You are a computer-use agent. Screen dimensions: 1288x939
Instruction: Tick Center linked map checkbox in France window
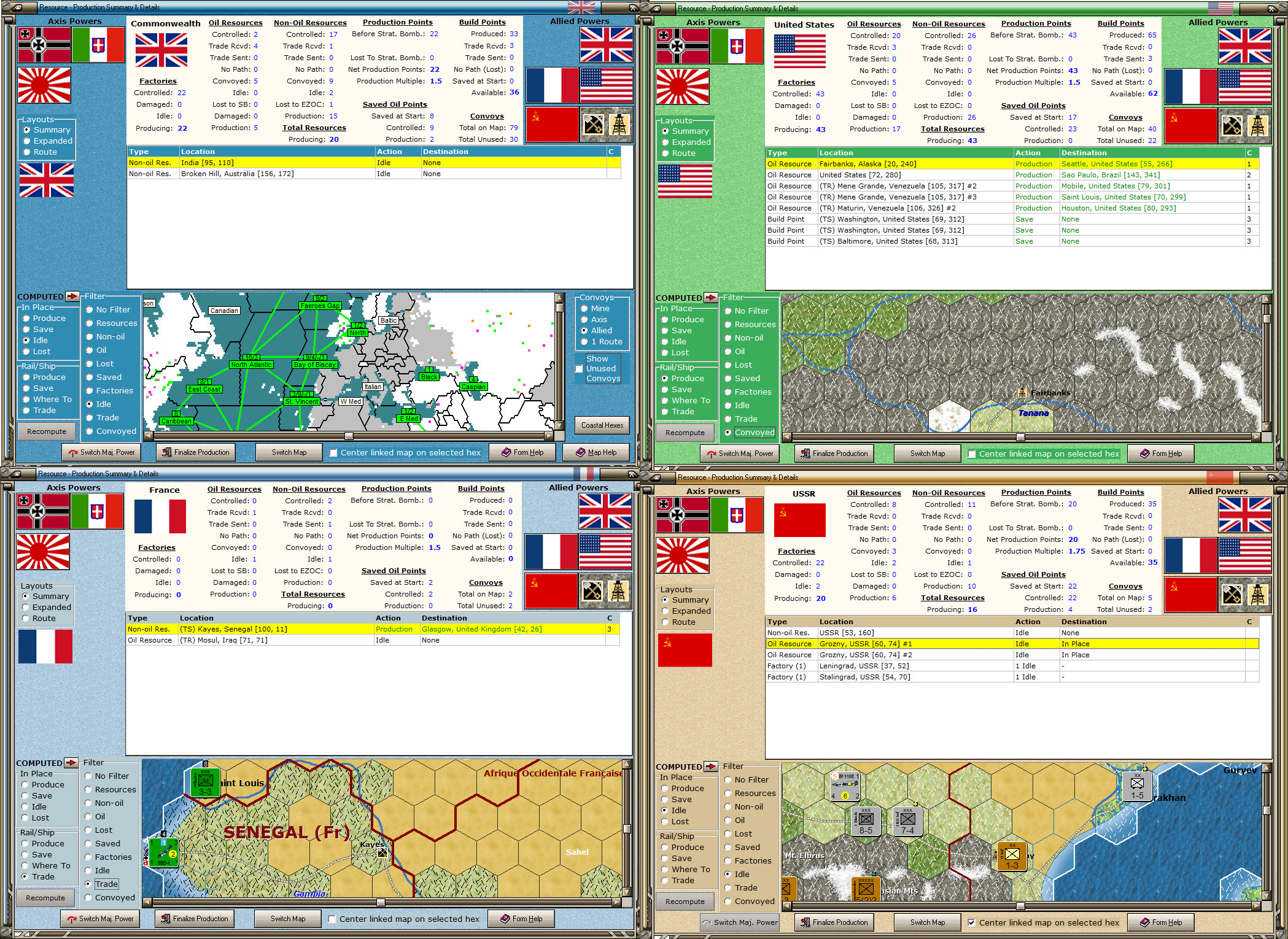pos(332,919)
